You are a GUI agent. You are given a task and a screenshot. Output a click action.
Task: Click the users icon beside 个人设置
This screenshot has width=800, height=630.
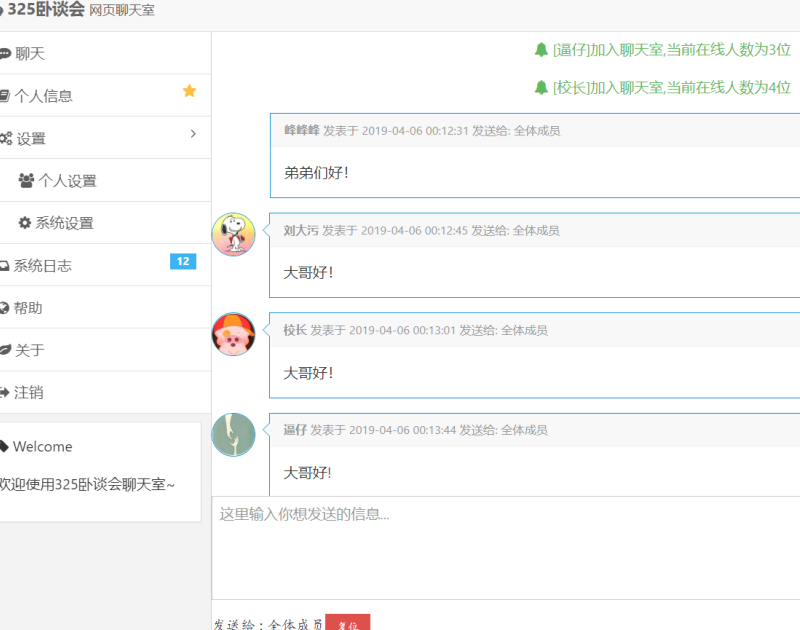26,181
